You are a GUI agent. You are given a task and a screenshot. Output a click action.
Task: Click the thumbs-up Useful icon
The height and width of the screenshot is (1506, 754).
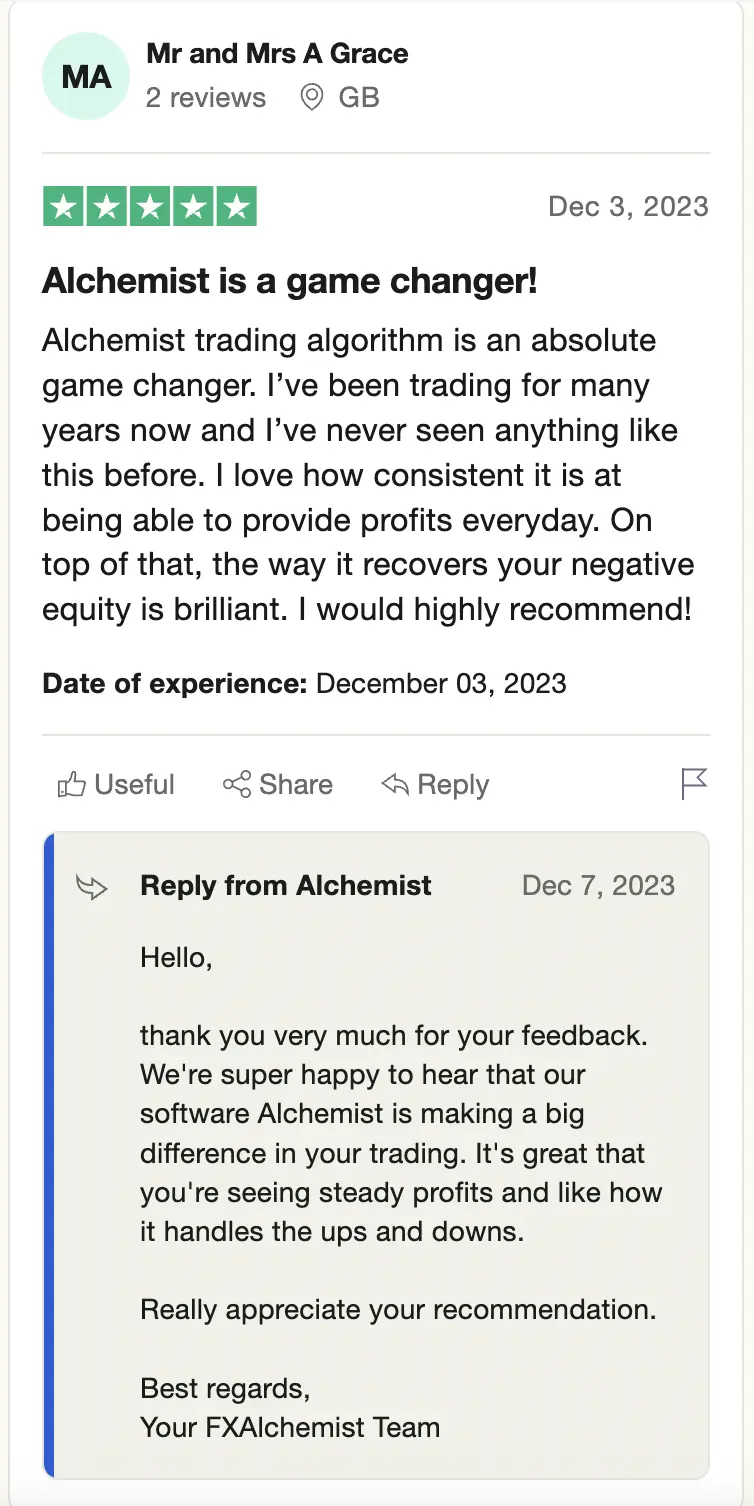71,785
